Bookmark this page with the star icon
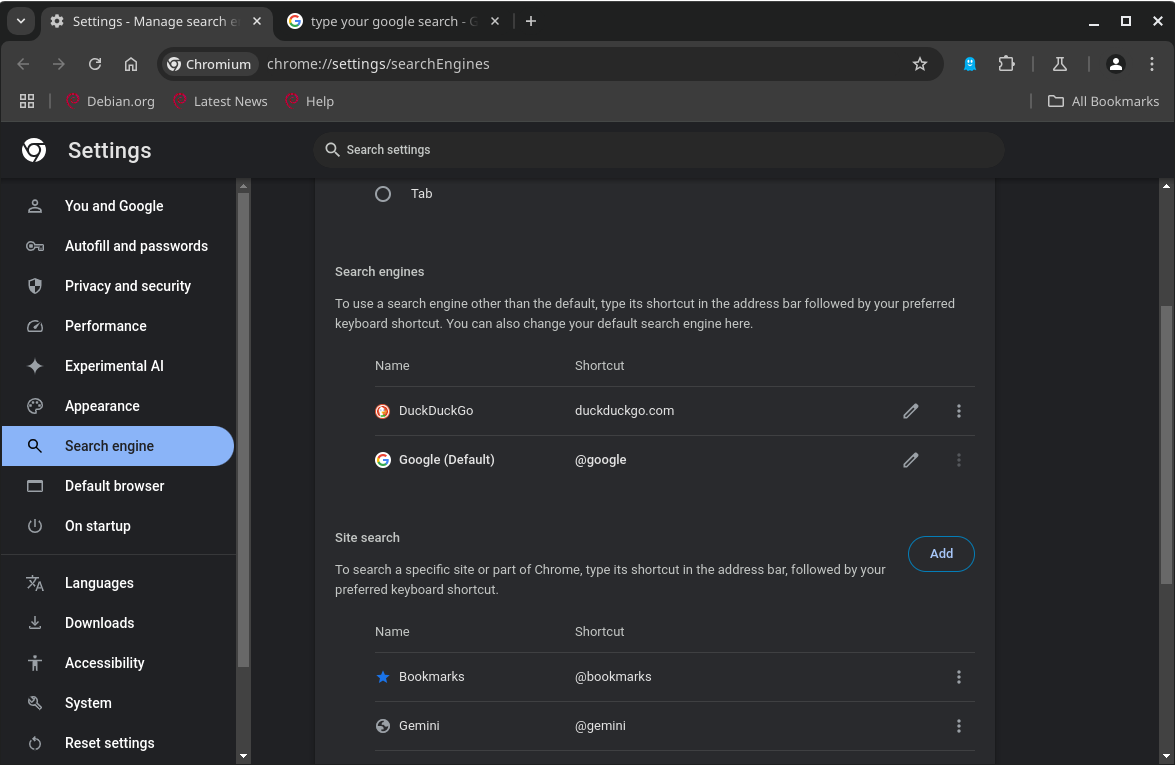The image size is (1175, 765). 920,64
